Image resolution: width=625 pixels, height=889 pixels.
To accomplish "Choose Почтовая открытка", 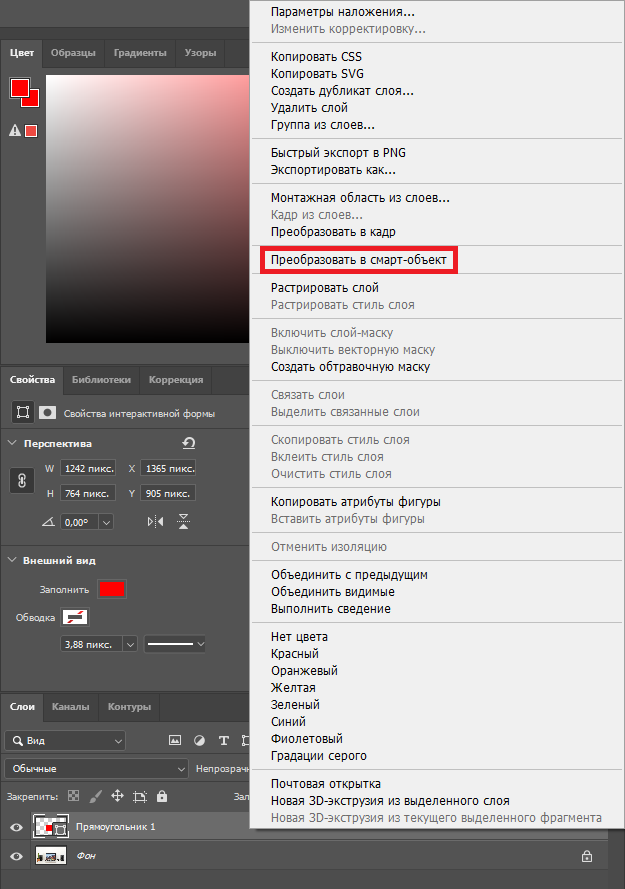I will pos(326,784).
